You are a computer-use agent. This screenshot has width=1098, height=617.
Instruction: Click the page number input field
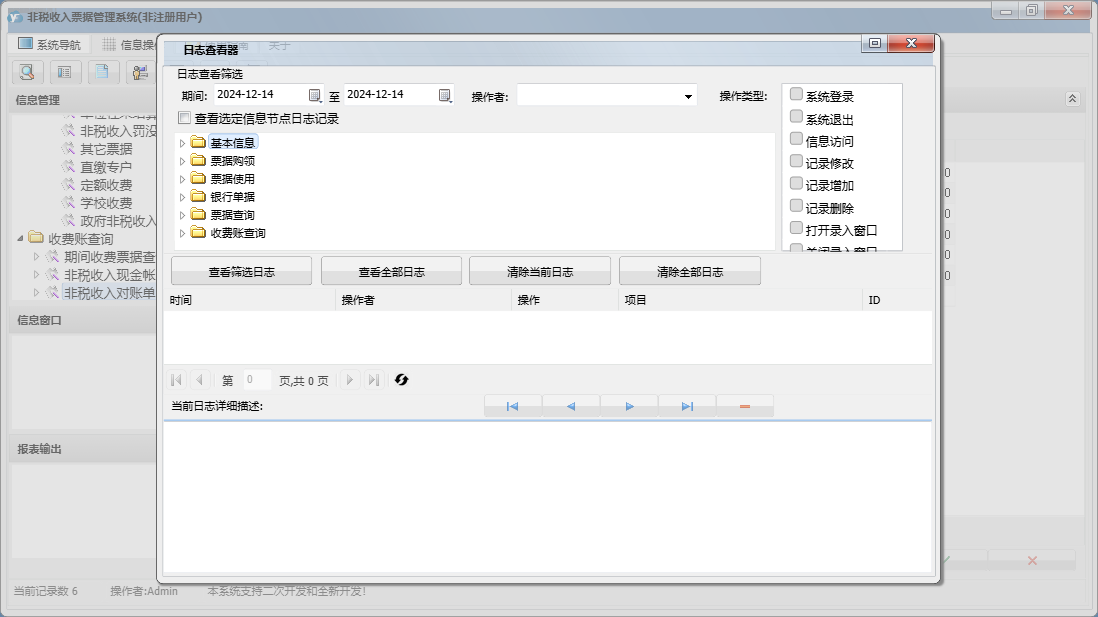tap(257, 380)
